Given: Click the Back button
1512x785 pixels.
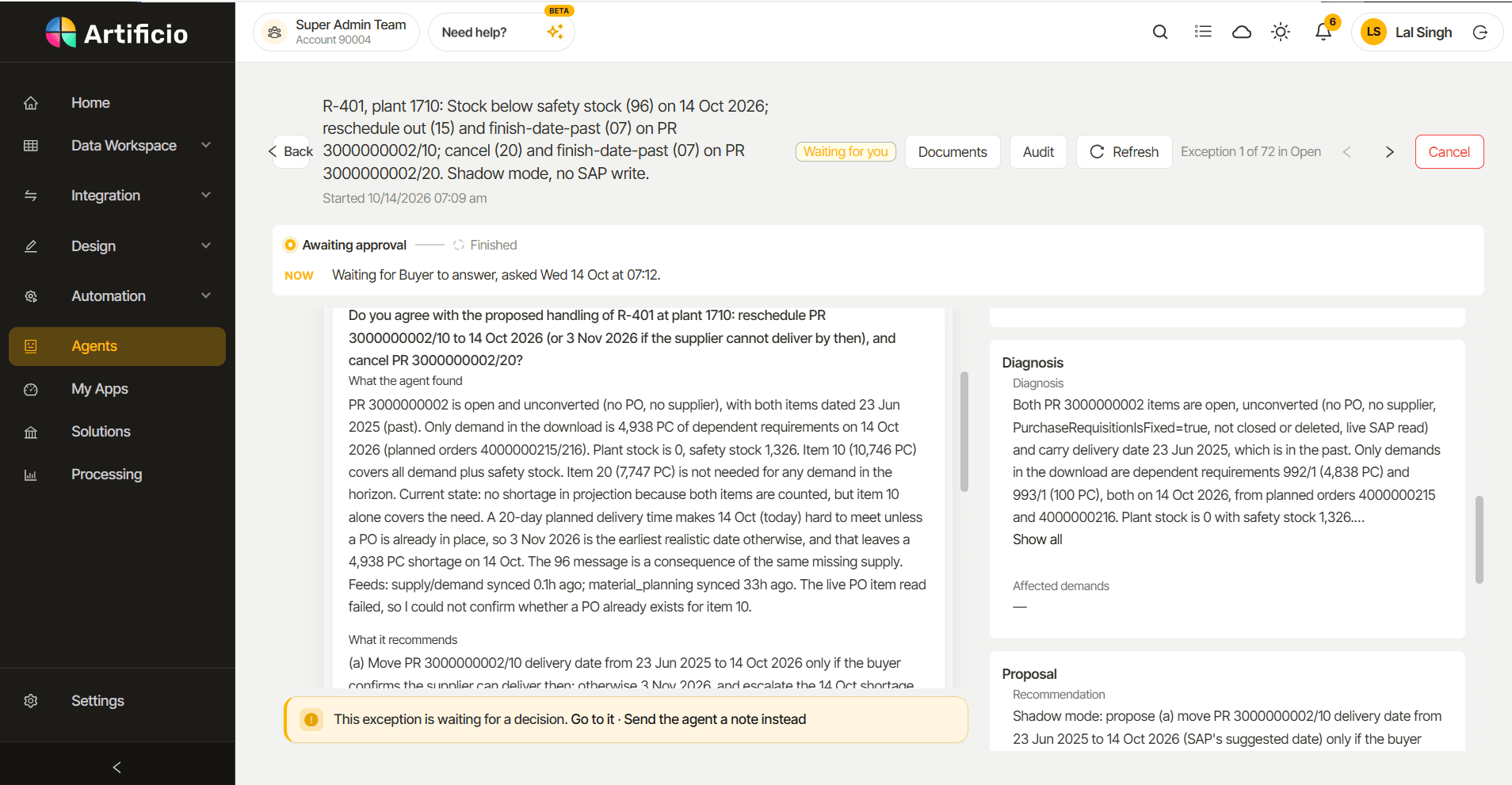Looking at the screenshot, I should [x=290, y=151].
